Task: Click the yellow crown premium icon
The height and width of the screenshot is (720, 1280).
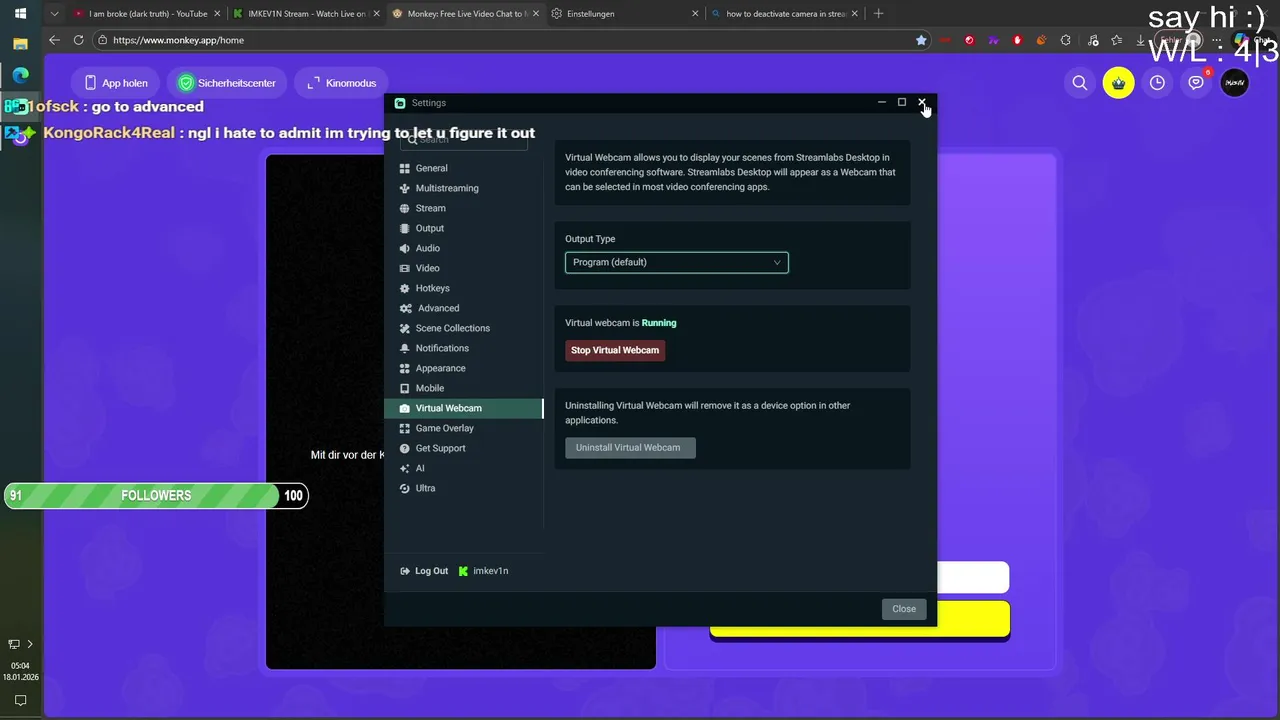Action: point(1119,83)
